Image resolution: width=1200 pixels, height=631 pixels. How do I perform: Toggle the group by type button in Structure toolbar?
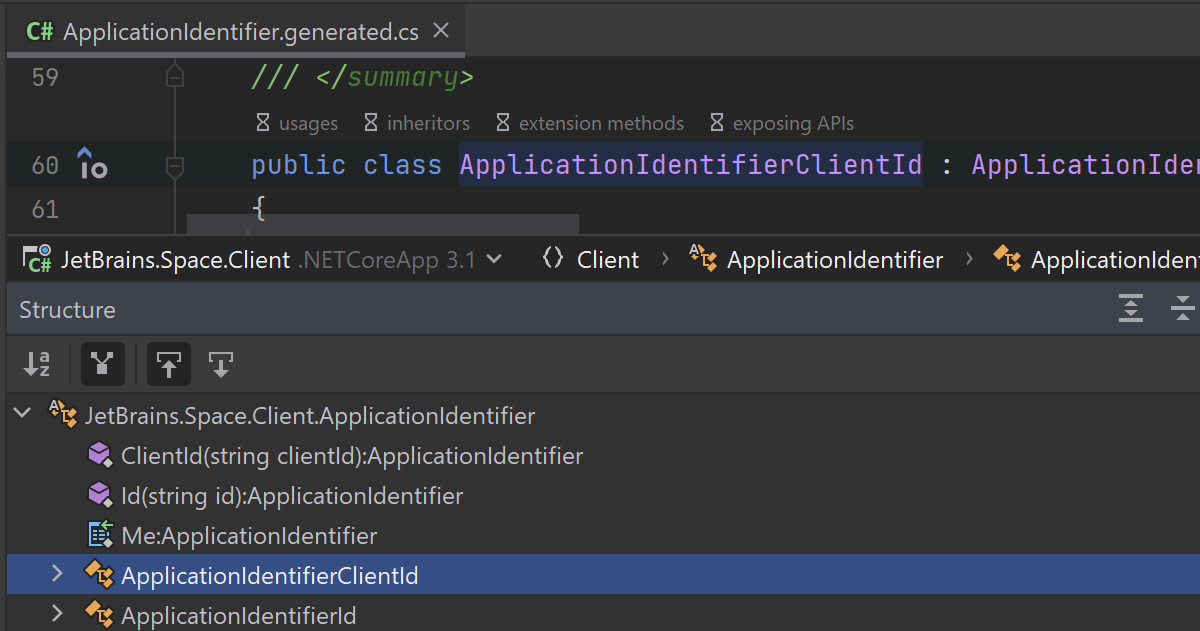(x=102, y=365)
